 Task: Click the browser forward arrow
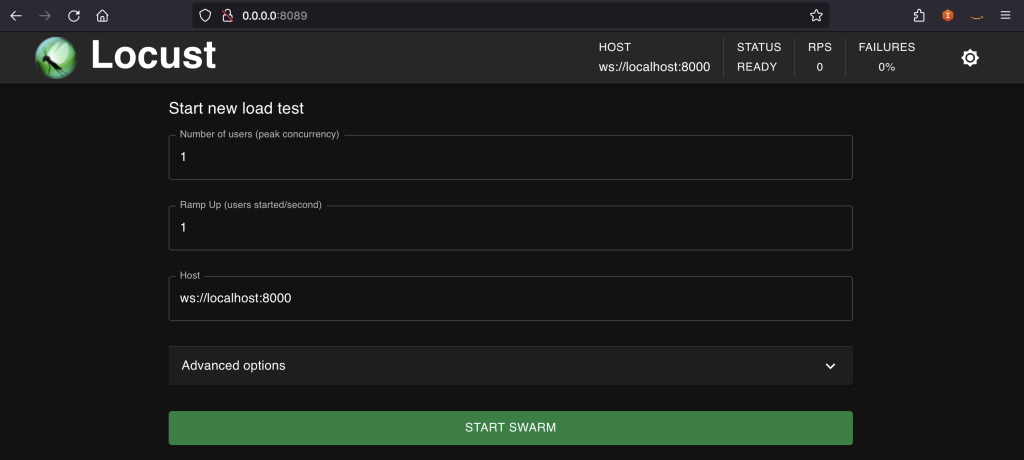45,16
